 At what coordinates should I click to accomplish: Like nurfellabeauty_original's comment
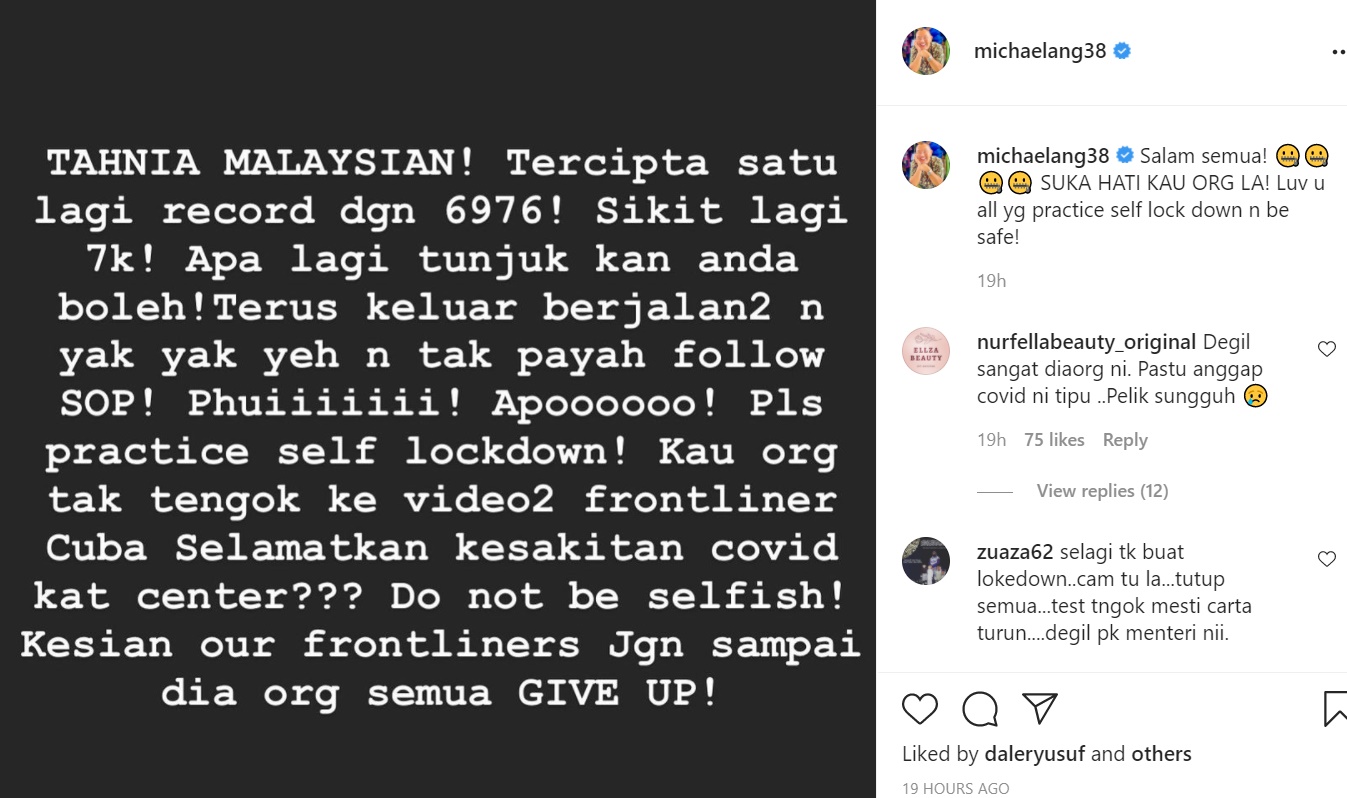[x=1327, y=349]
